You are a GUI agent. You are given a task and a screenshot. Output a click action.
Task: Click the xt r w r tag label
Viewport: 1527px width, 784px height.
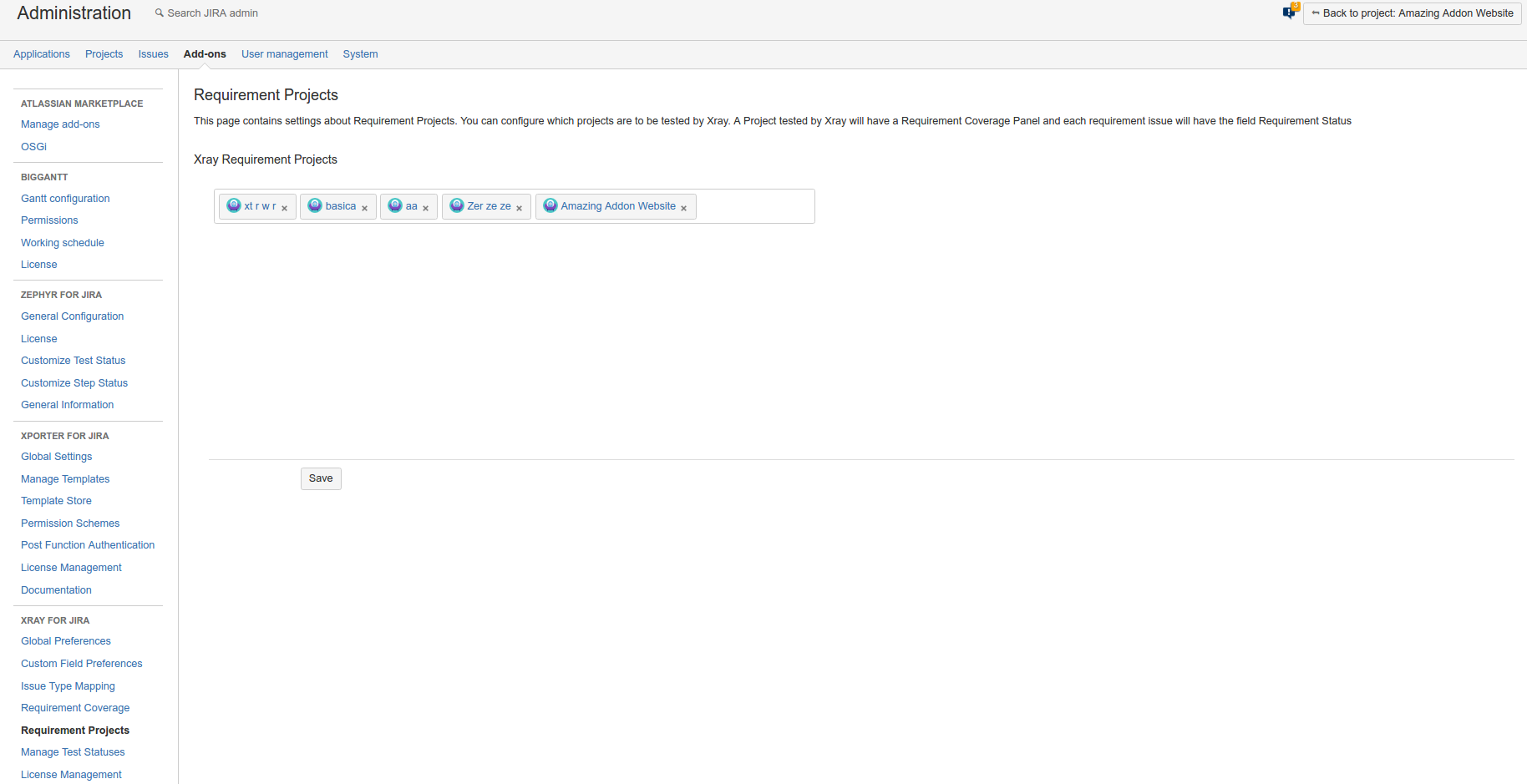tap(260, 206)
